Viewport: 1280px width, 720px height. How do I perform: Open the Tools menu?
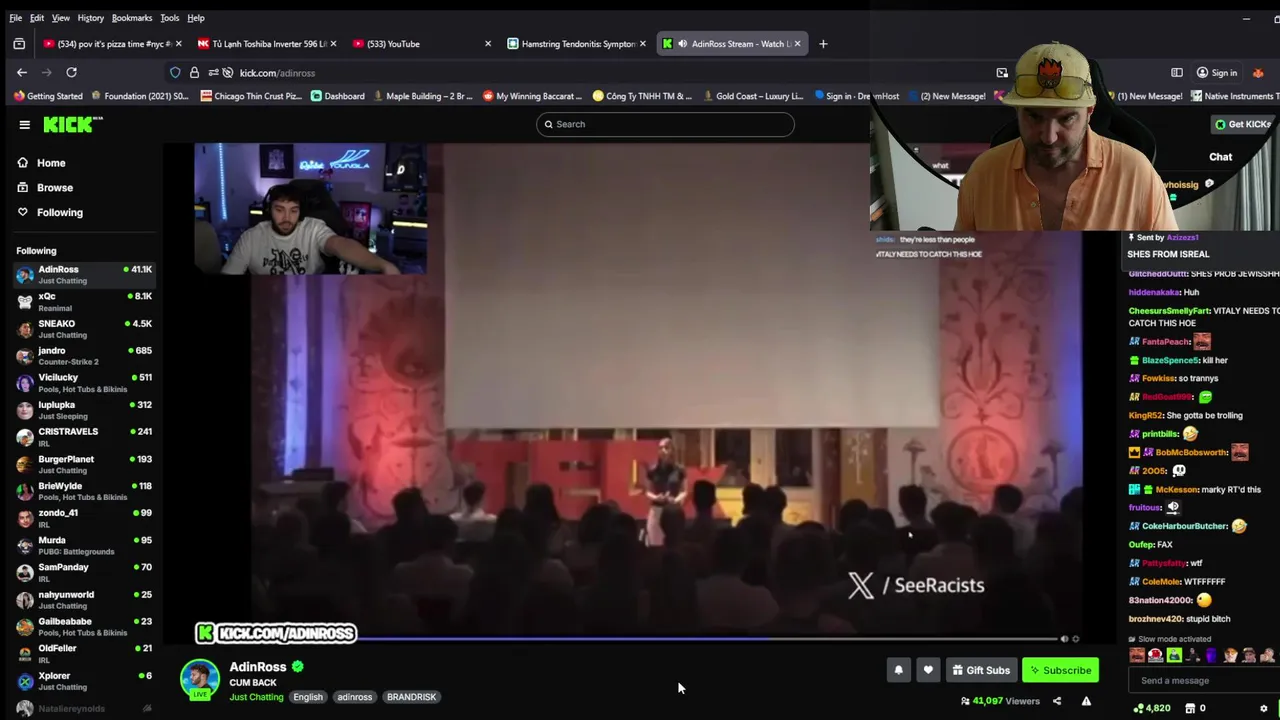point(170,18)
